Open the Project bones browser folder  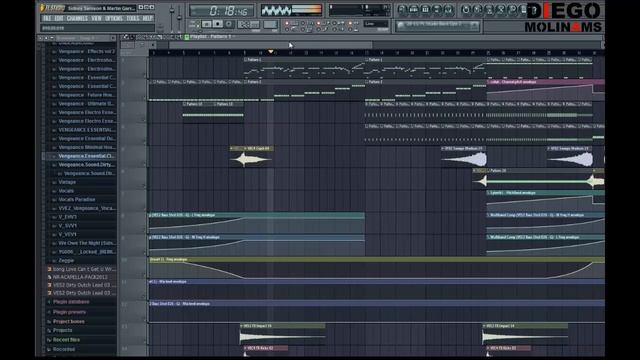coord(69,322)
